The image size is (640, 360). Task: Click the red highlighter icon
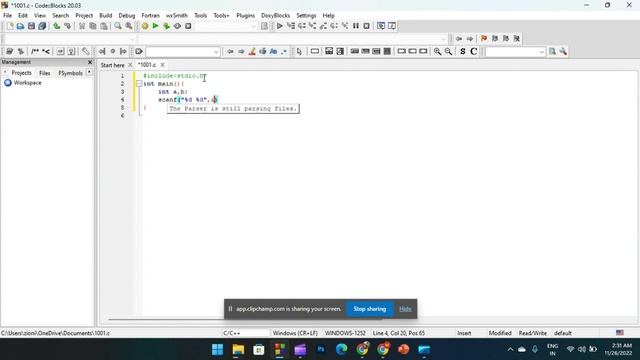pyautogui.click(x=252, y=51)
